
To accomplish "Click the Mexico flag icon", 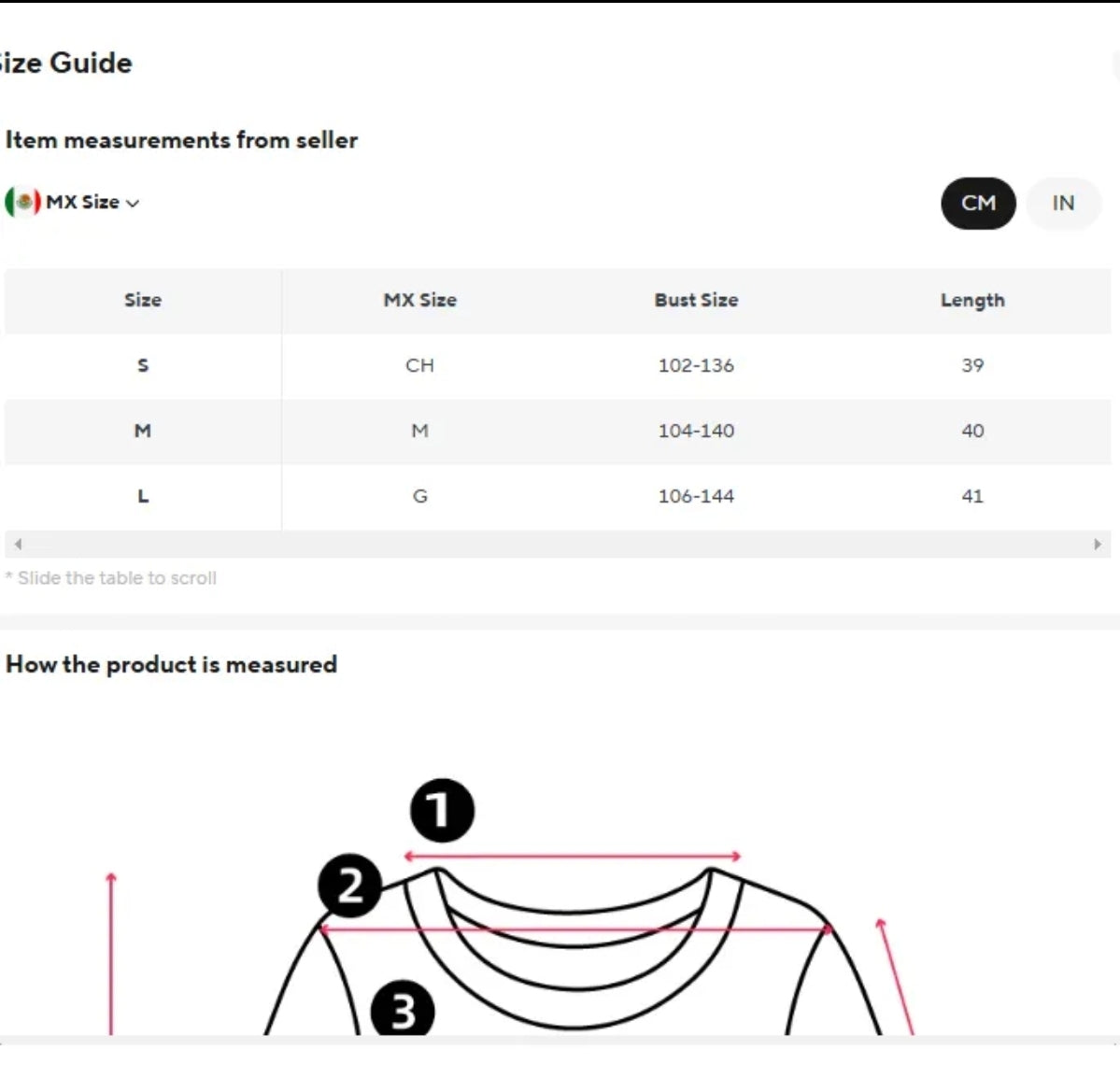I will click(x=22, y=202).
